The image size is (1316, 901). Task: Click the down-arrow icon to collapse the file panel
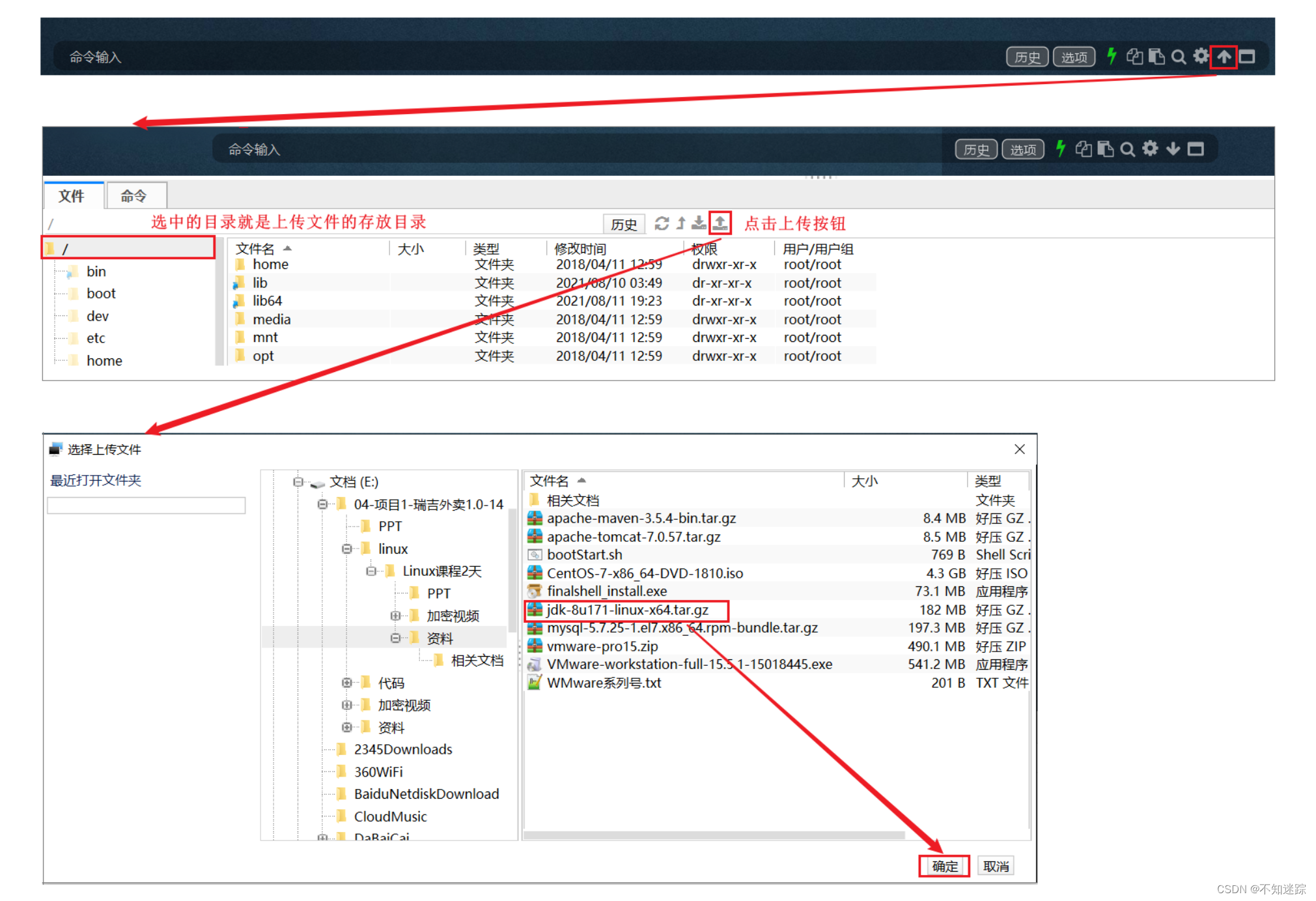1173,149
